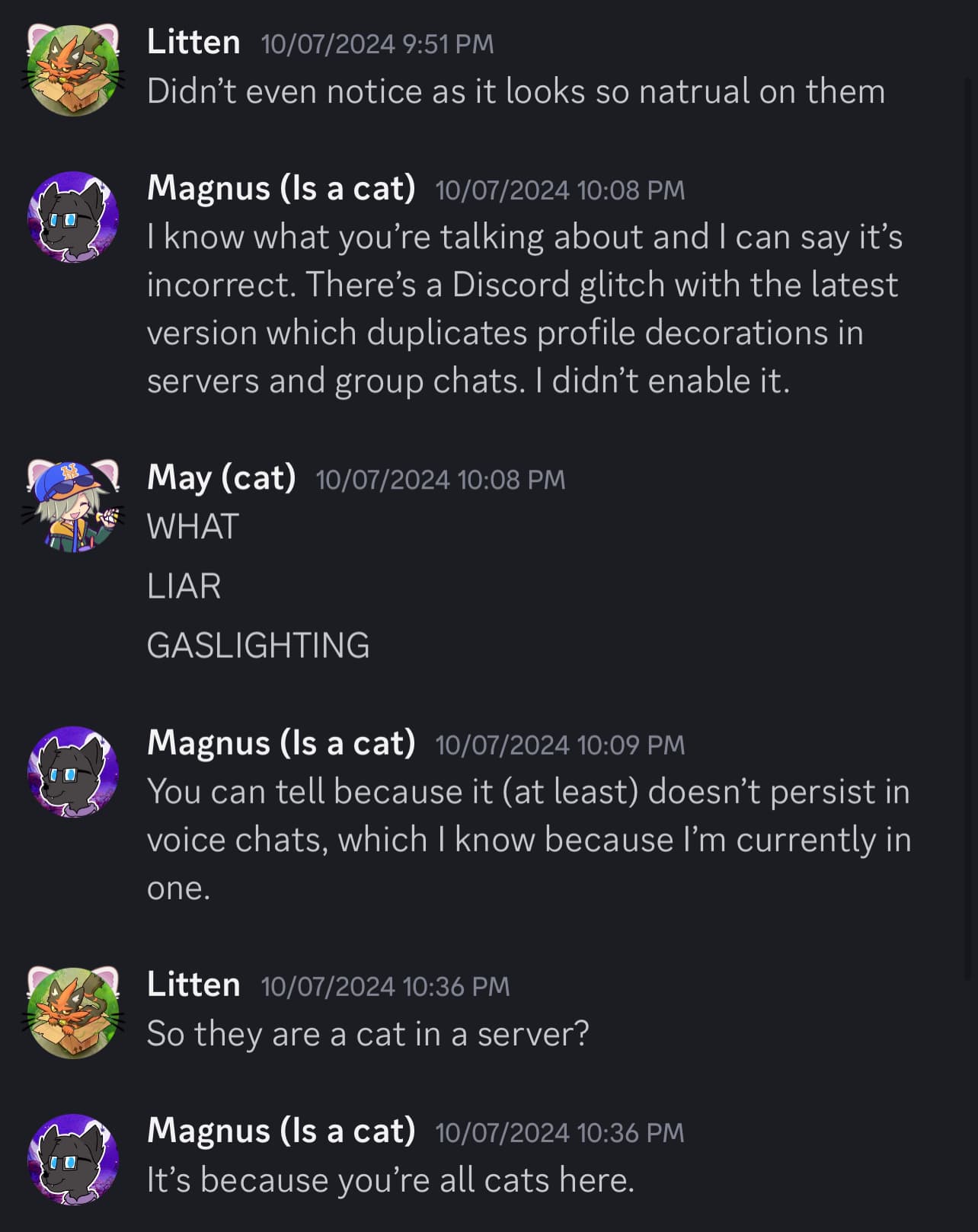
Task: Open the May (cat) username profile
Action: [x=221, y=478]
